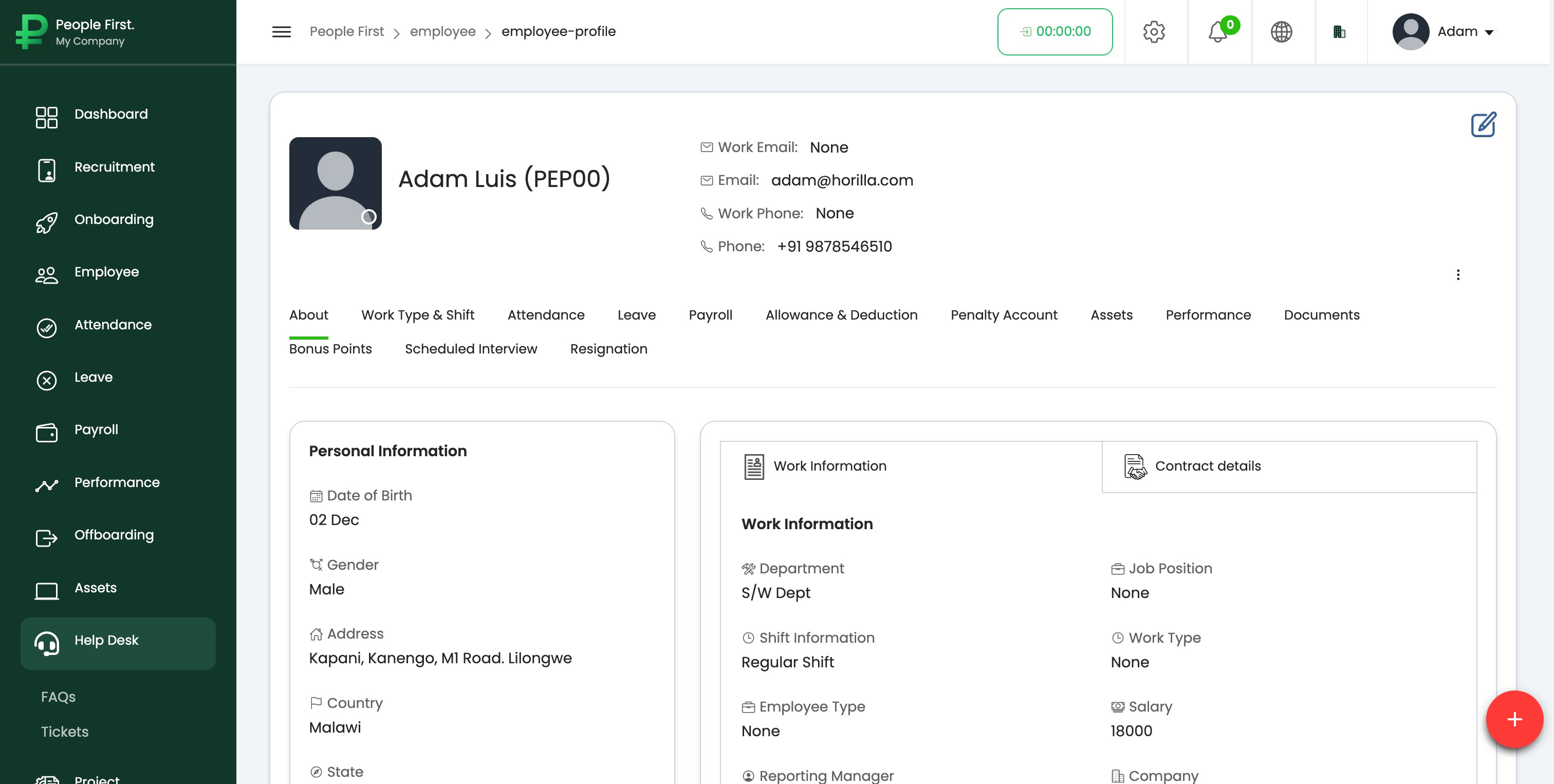Open the Bonus Points tab
Screen dimensions: 1554x784
(330, 348)
